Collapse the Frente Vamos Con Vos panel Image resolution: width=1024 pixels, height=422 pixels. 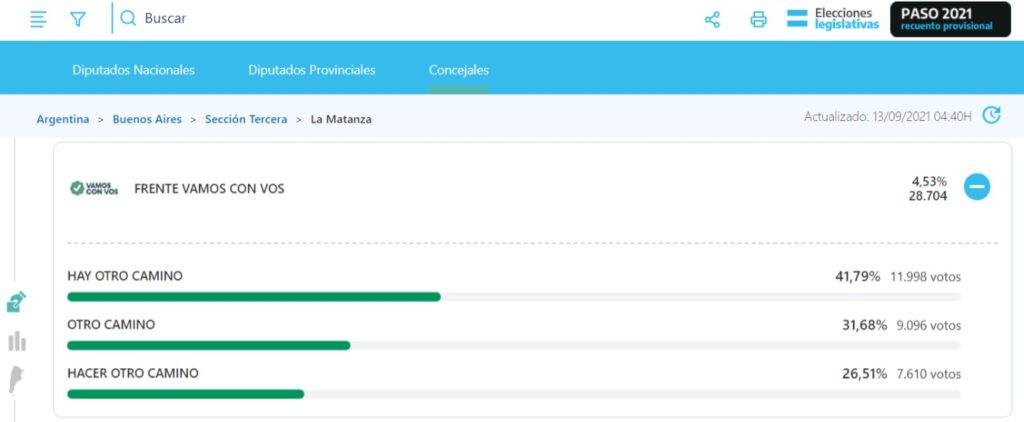[x=977, y=187]
